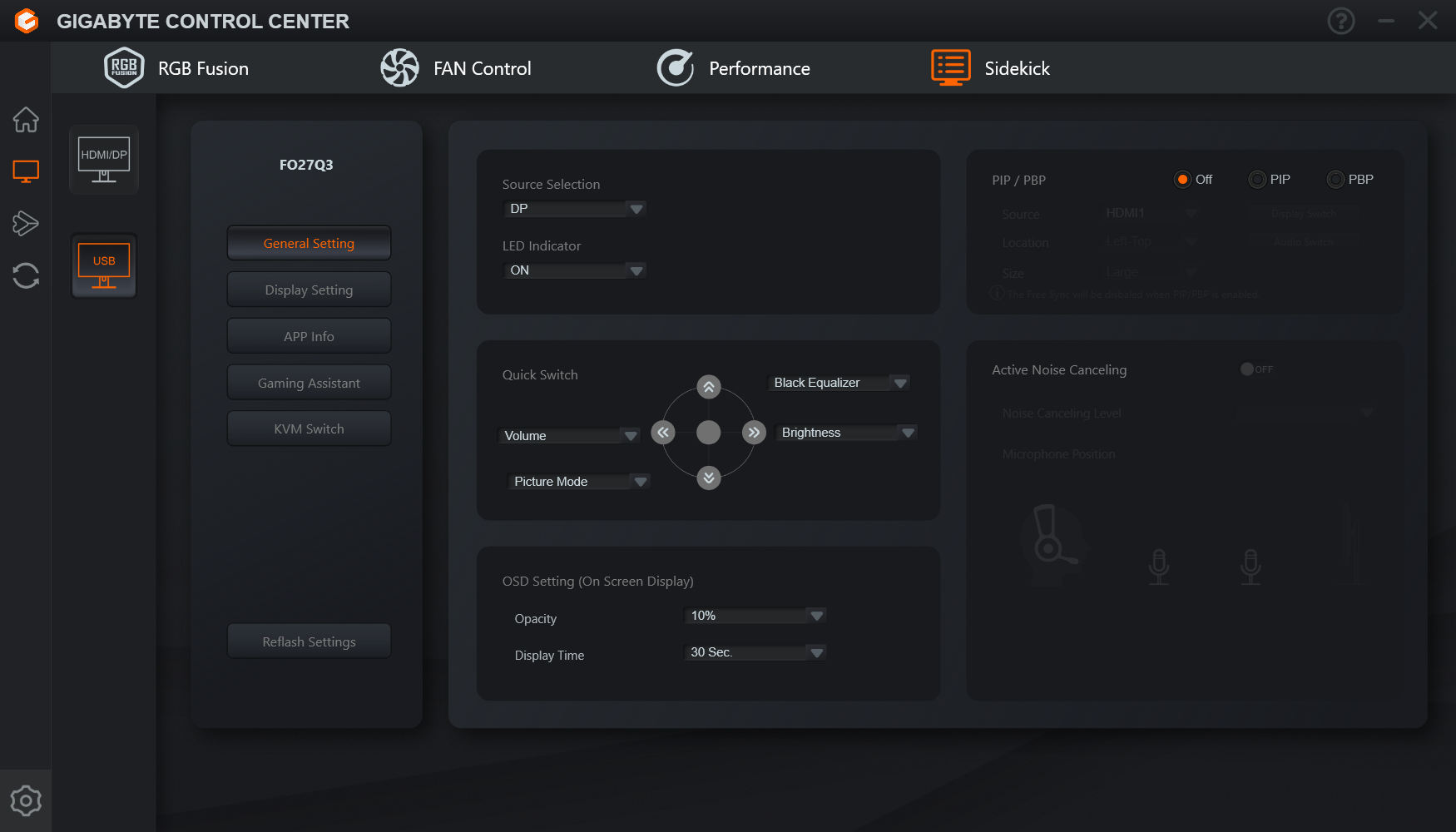The height and width of the screenshot is (832, 1456).
Task: Click the Reflash Settings button
Action: (309, 641)
